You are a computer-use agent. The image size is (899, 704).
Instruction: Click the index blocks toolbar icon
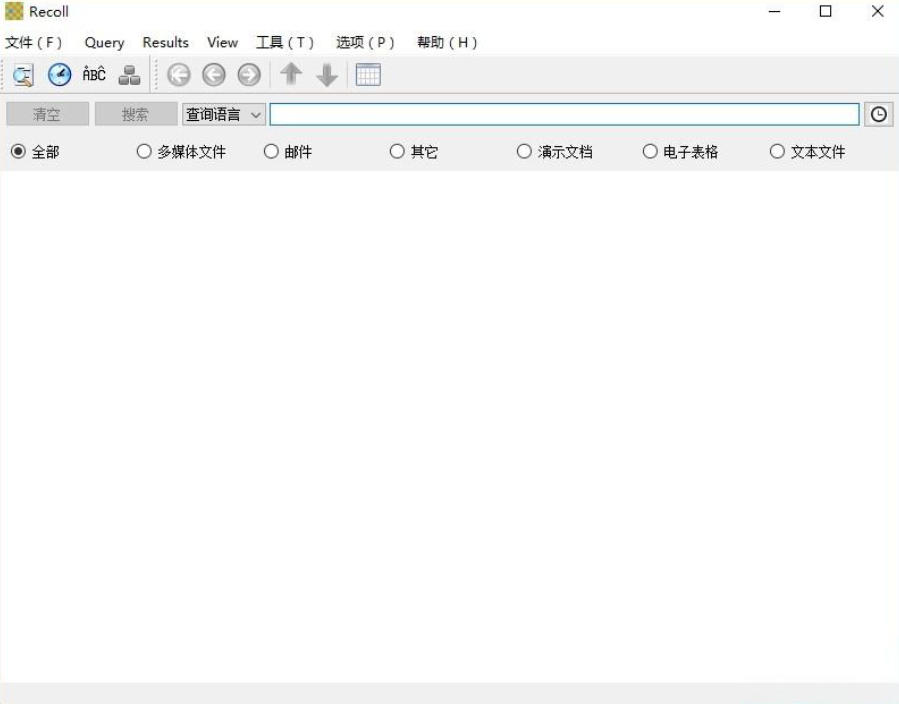coord(129,75)
